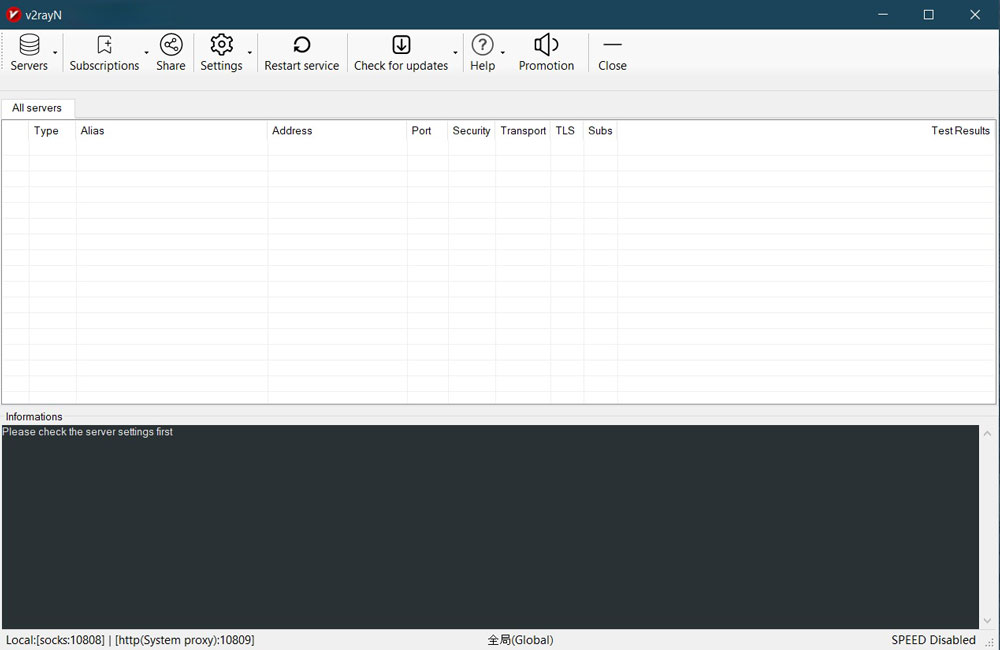Image resolution: width=1000 pixels, height=650 pixels.
Task: Click the 全局(Global) status bar entry
Action: pos(520,640)
